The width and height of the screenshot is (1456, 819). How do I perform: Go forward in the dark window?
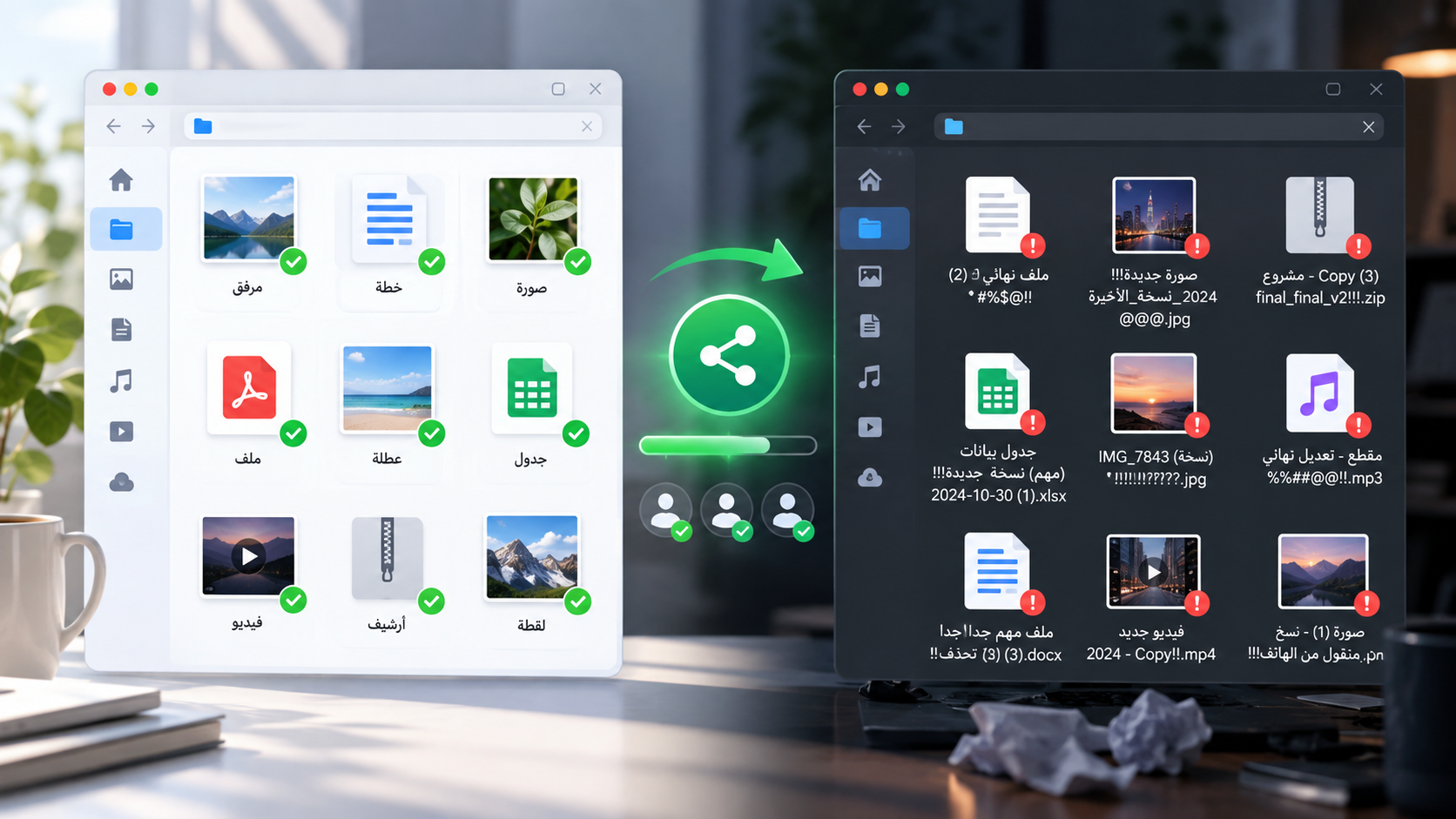(899, 127)
